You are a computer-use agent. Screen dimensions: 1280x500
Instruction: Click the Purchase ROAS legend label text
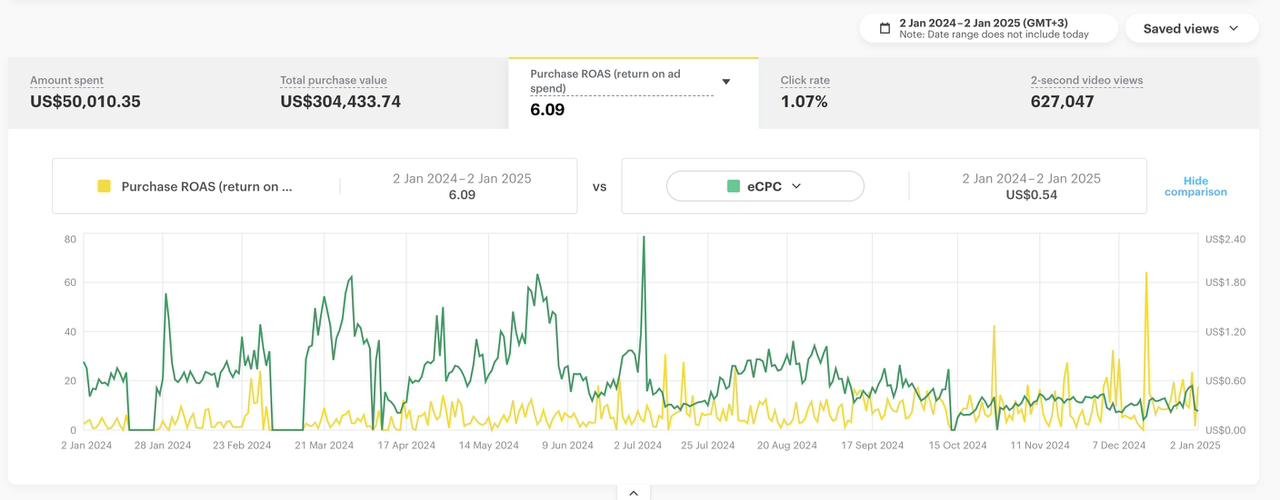(x=207, y=186)
